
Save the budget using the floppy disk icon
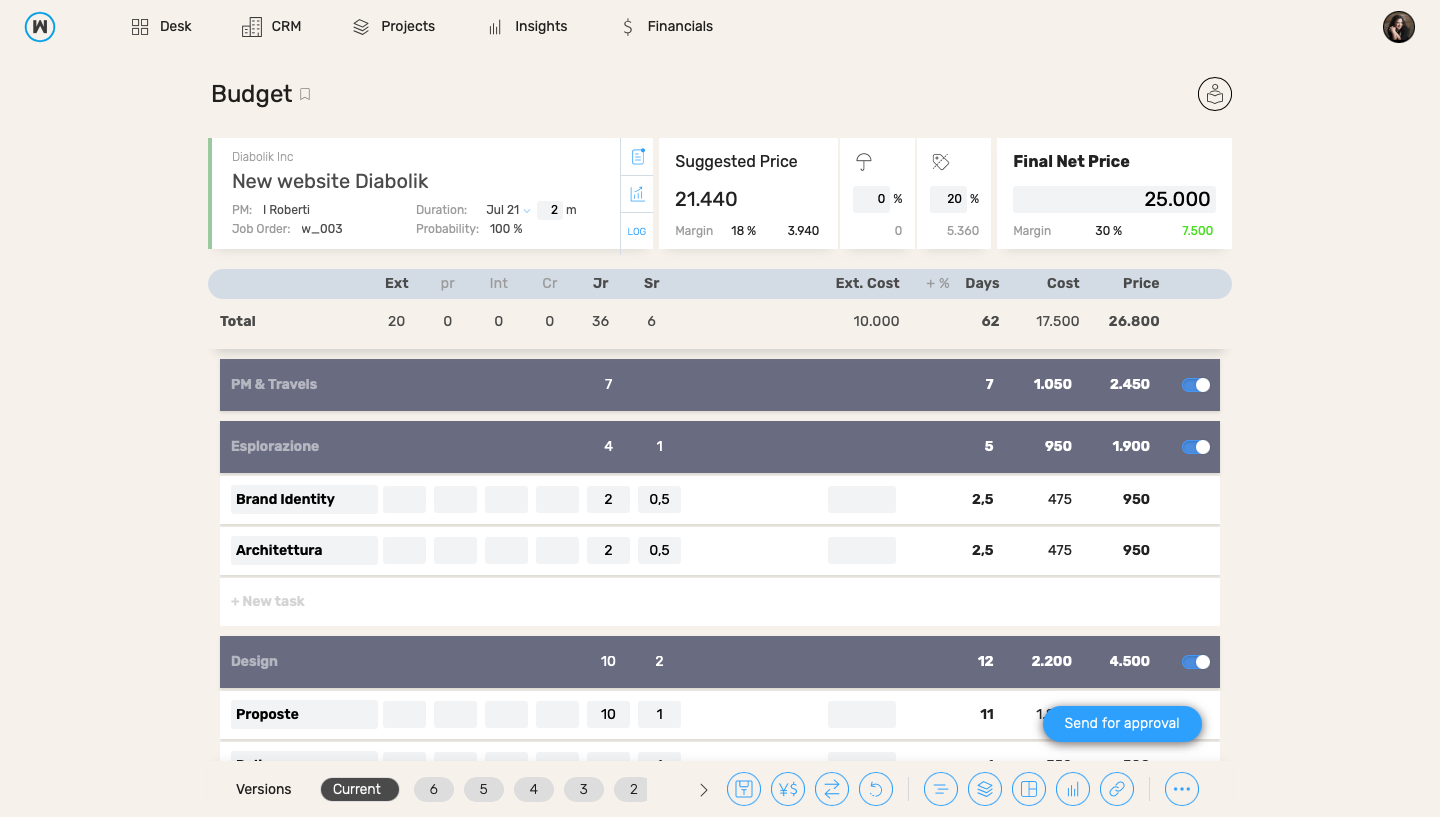[x=744, y=789]
